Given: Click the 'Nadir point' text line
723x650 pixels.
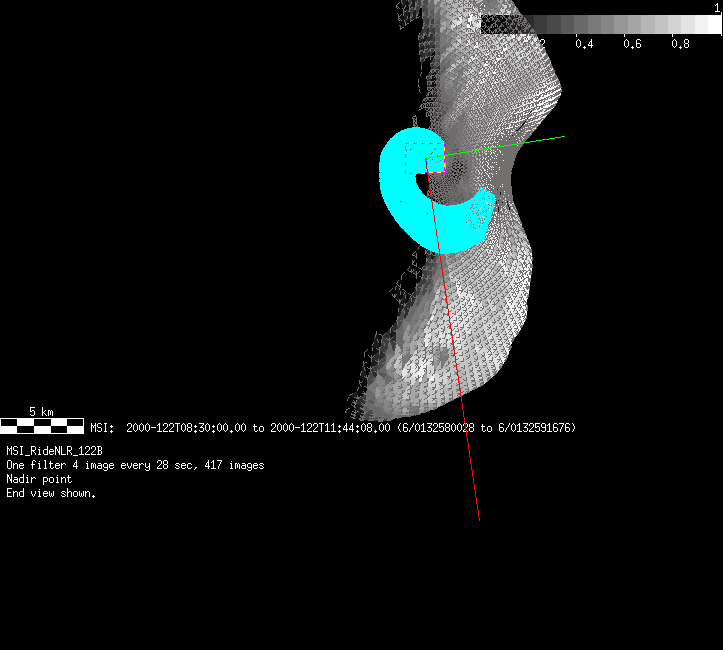Looking at the screenshot, I should tap(39, 479).
